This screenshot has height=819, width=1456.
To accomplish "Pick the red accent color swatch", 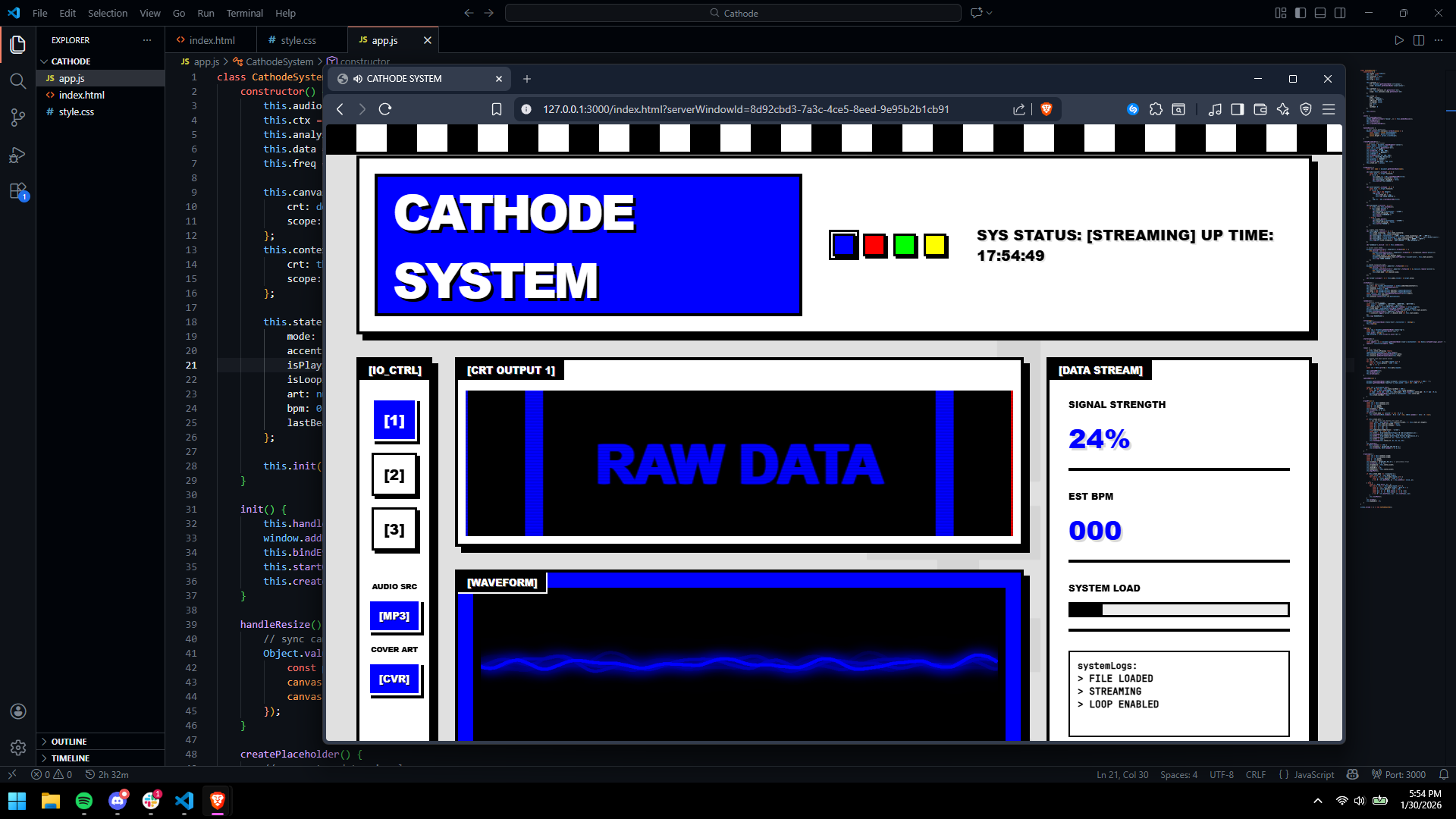I will (874, 245).
